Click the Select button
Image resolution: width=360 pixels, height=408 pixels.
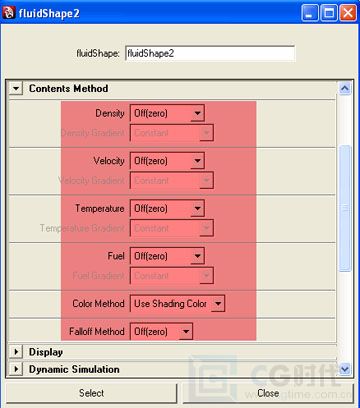[91, 393]
